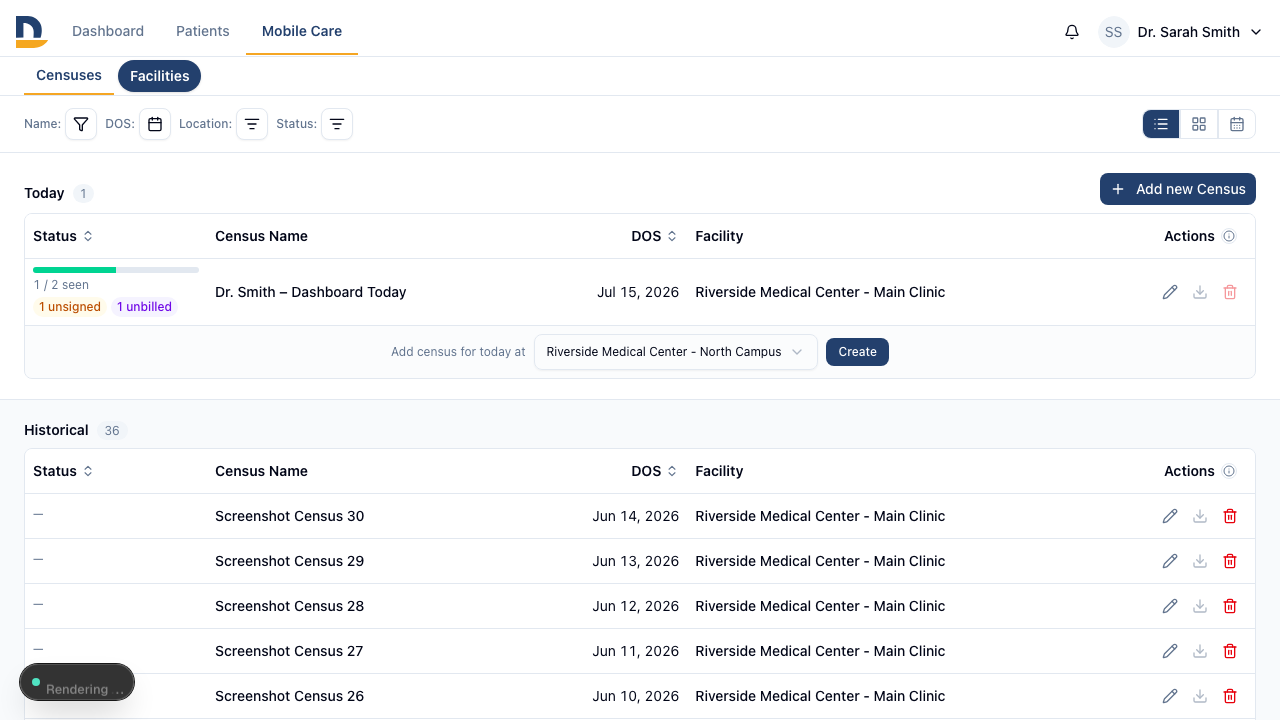Click the 1 unbilled badge

[x=144, y=307]
